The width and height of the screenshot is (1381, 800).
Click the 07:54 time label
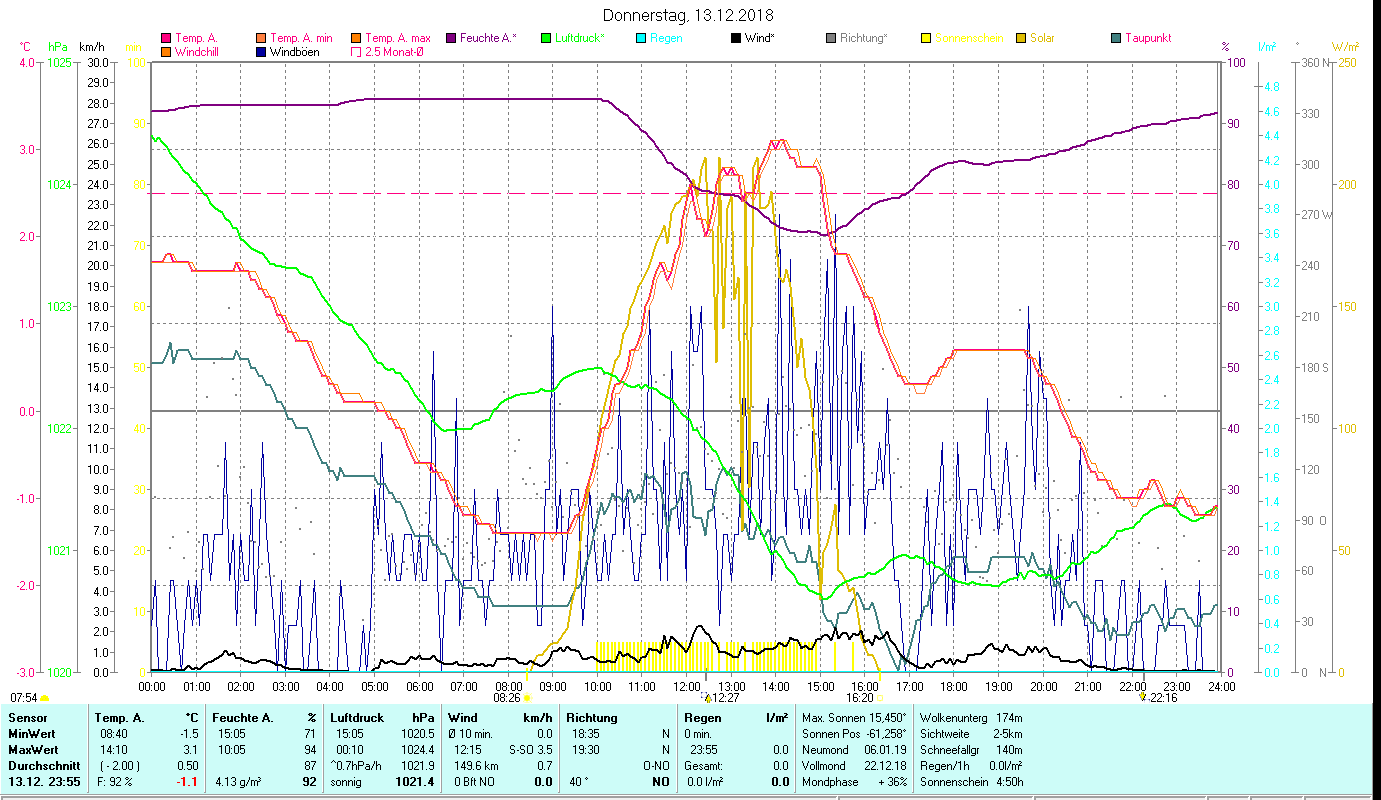(x=24, y=698)
